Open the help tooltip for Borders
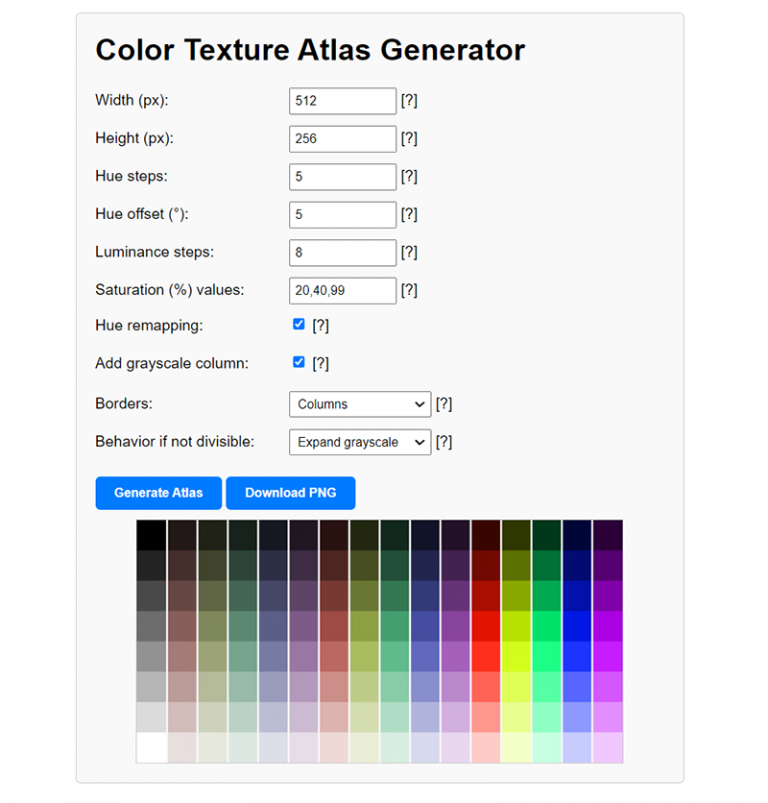This screenshot has width=768, height=803. click(444, 404)
